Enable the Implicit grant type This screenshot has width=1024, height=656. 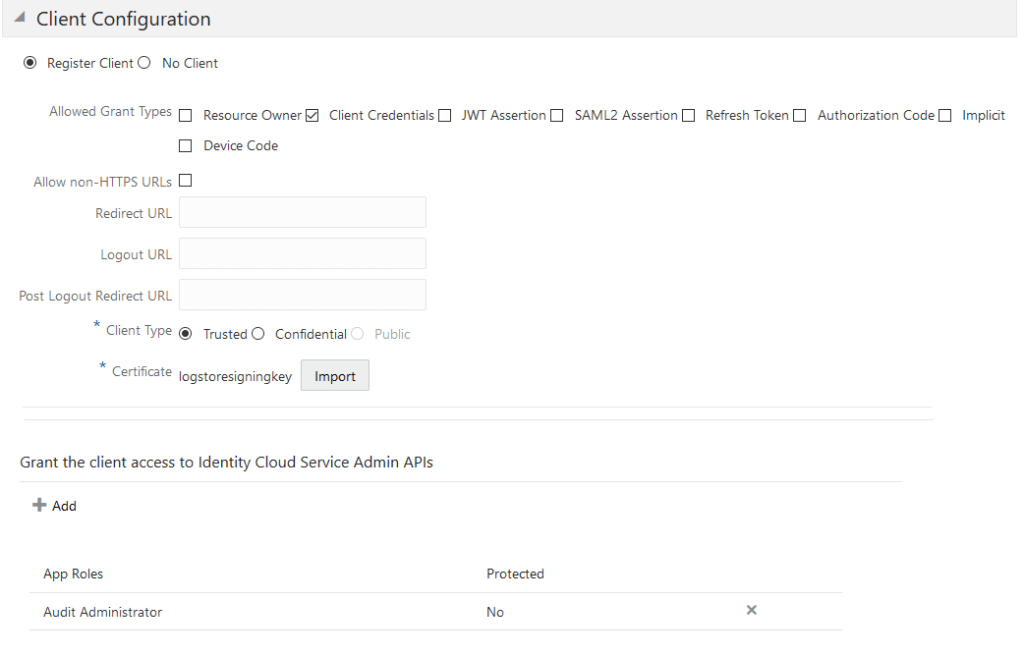tap(945, 115)
